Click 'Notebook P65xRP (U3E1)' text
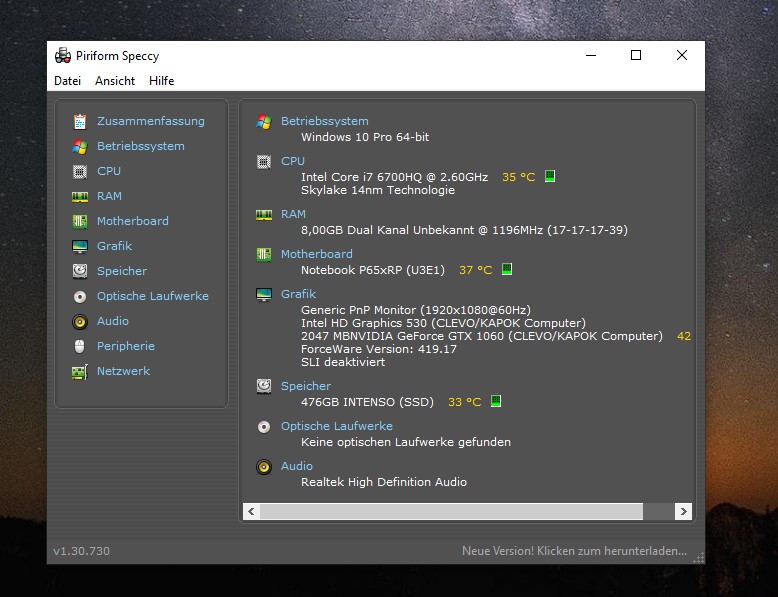This screenshot has width=778, height=597. (x=373, y=270)
